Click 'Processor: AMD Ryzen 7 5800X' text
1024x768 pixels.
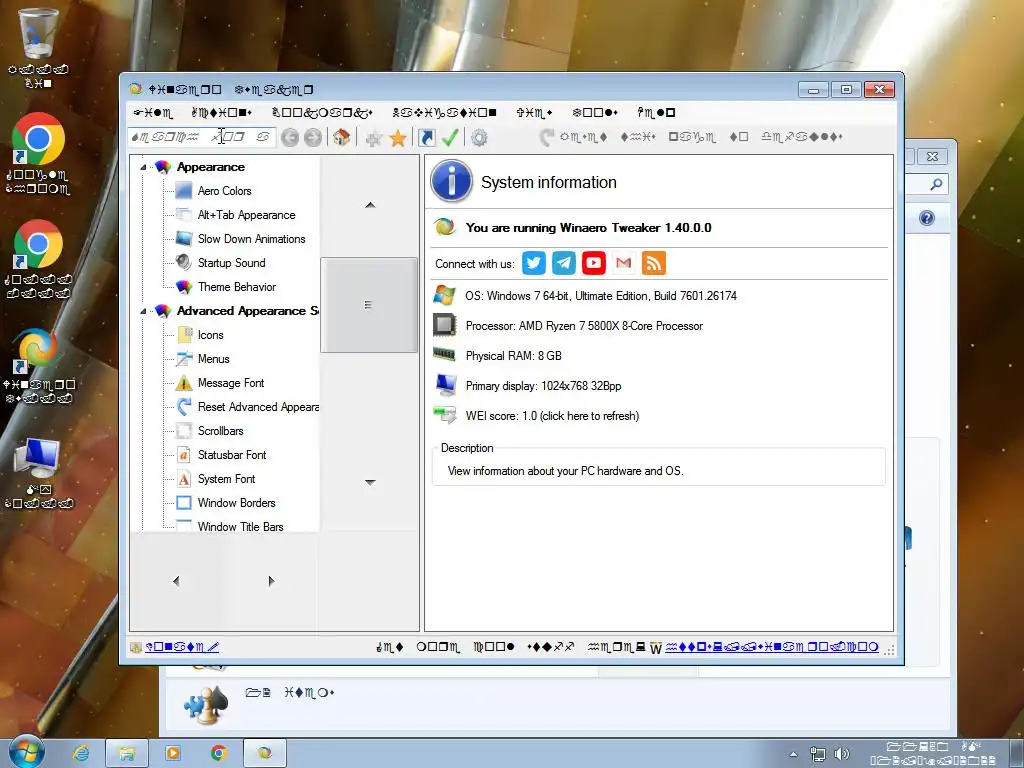pos(584,326)
